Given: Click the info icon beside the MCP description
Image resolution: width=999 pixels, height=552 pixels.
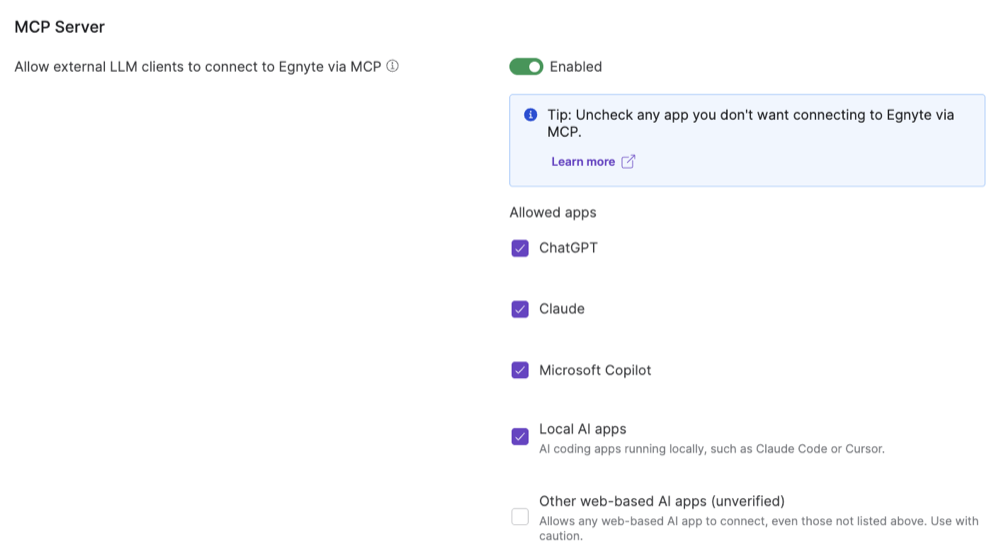Looking at the screenshot, I should click(392, 67).
